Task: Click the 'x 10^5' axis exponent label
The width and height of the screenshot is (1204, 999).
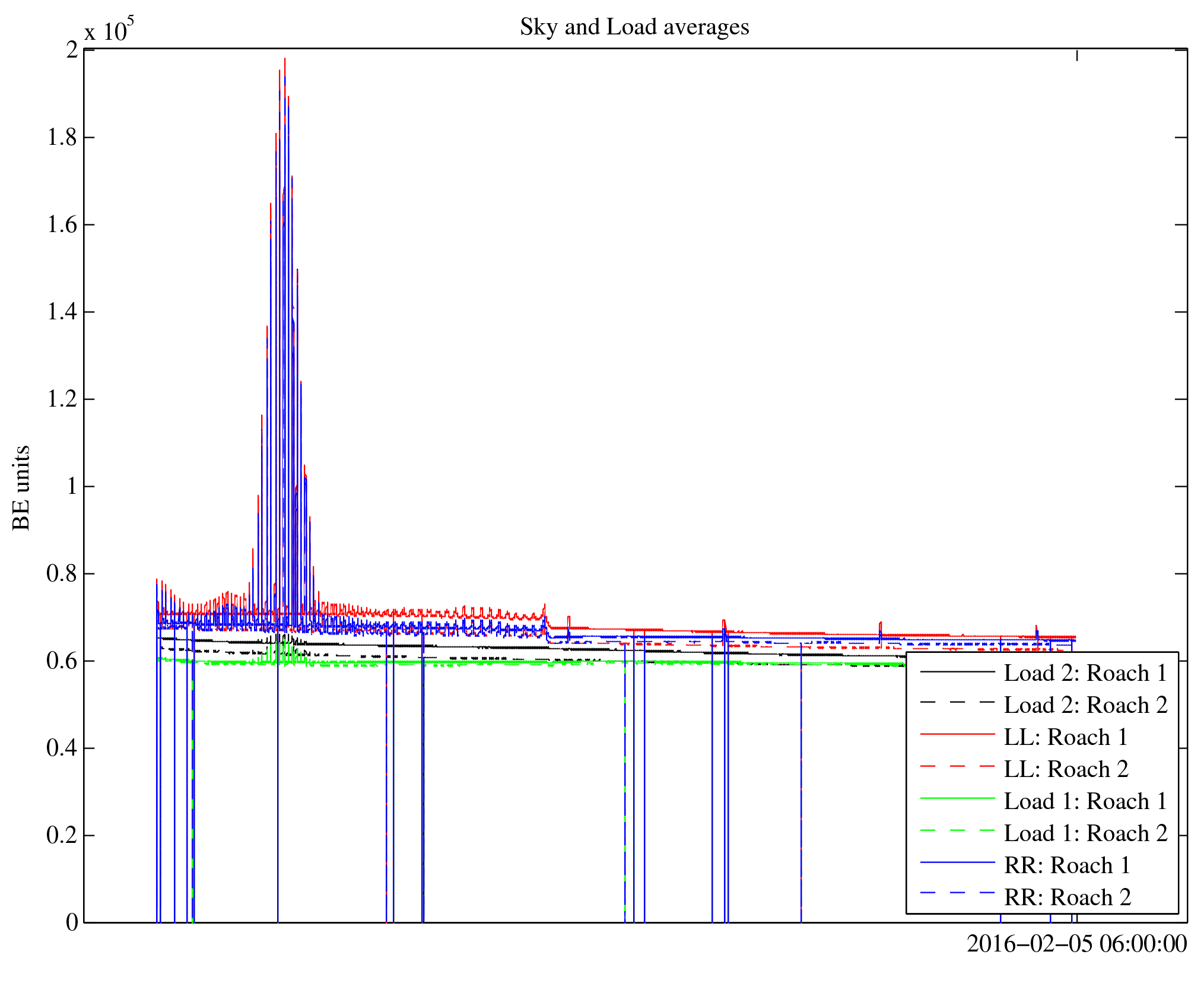Action: pos(109,30)
